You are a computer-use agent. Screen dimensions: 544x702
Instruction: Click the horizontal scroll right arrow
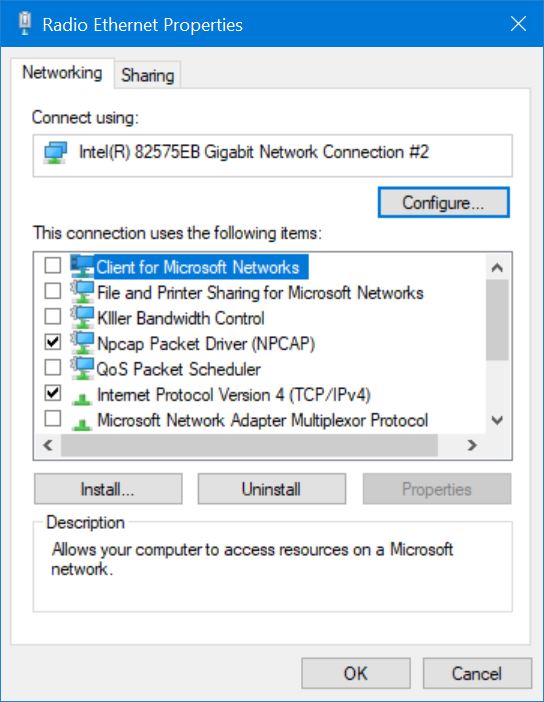[x=471, y=445]
